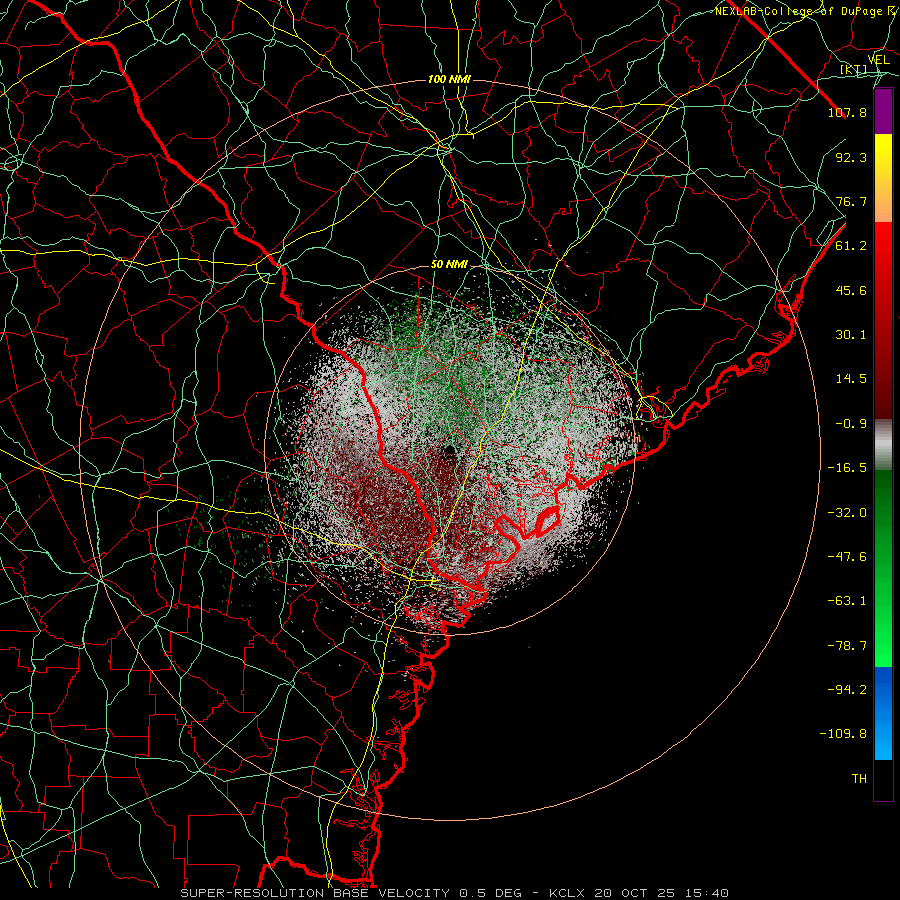Click the 76.7 legend value

851,201
